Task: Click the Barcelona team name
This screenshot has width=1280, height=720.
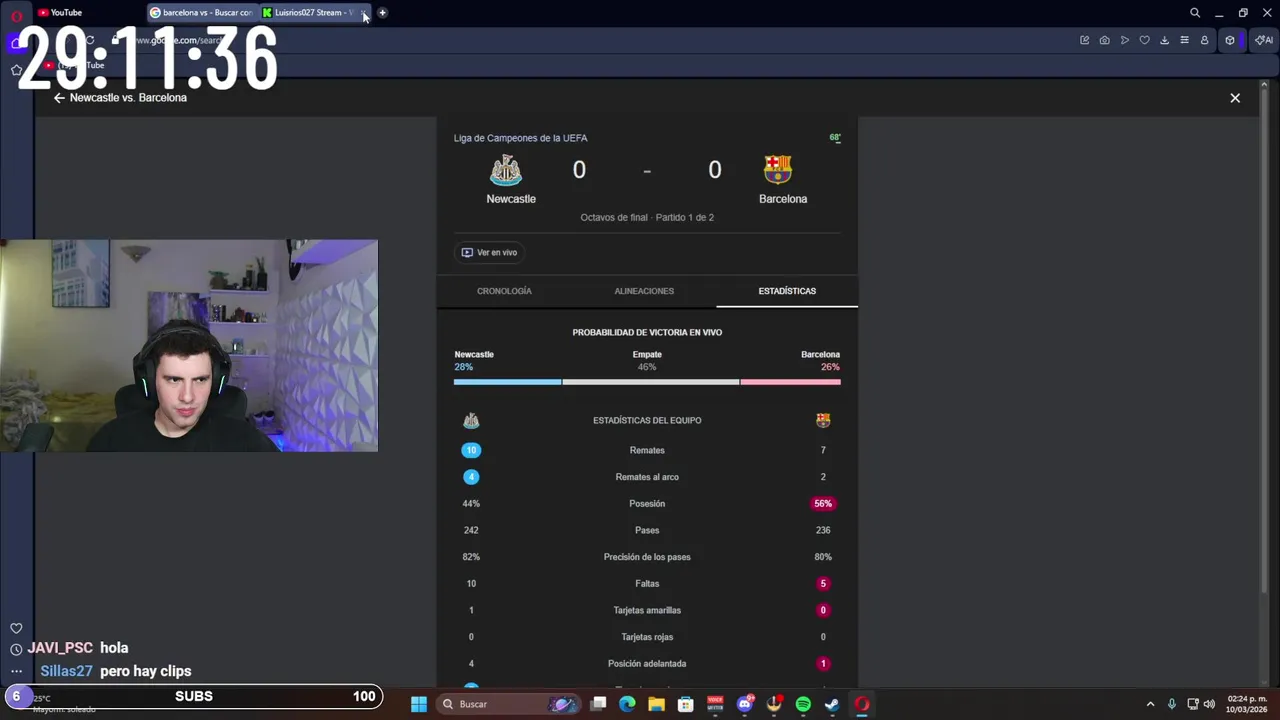Action: click(x=783, y=199)
